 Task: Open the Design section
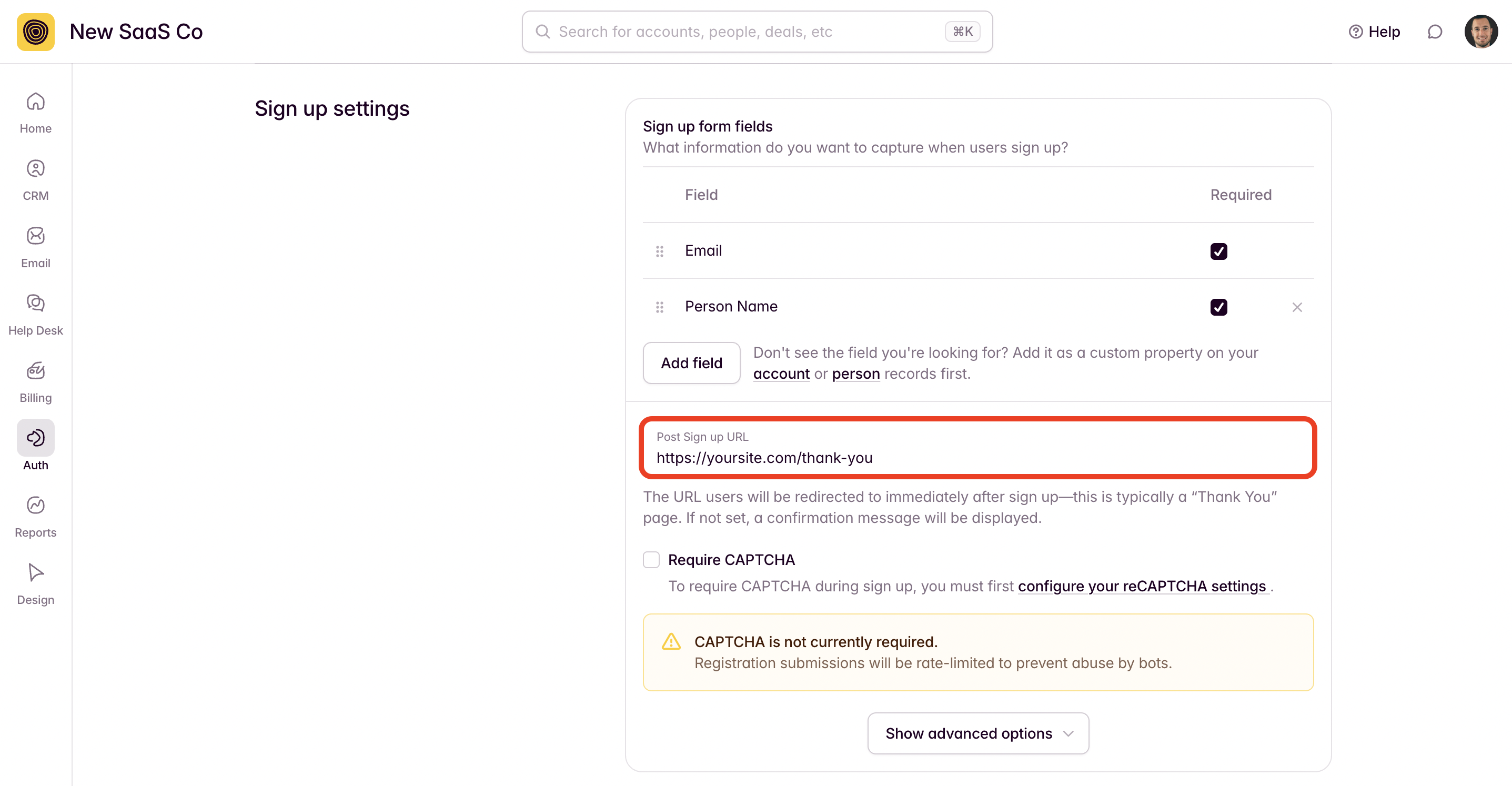[x=35, y=584]
